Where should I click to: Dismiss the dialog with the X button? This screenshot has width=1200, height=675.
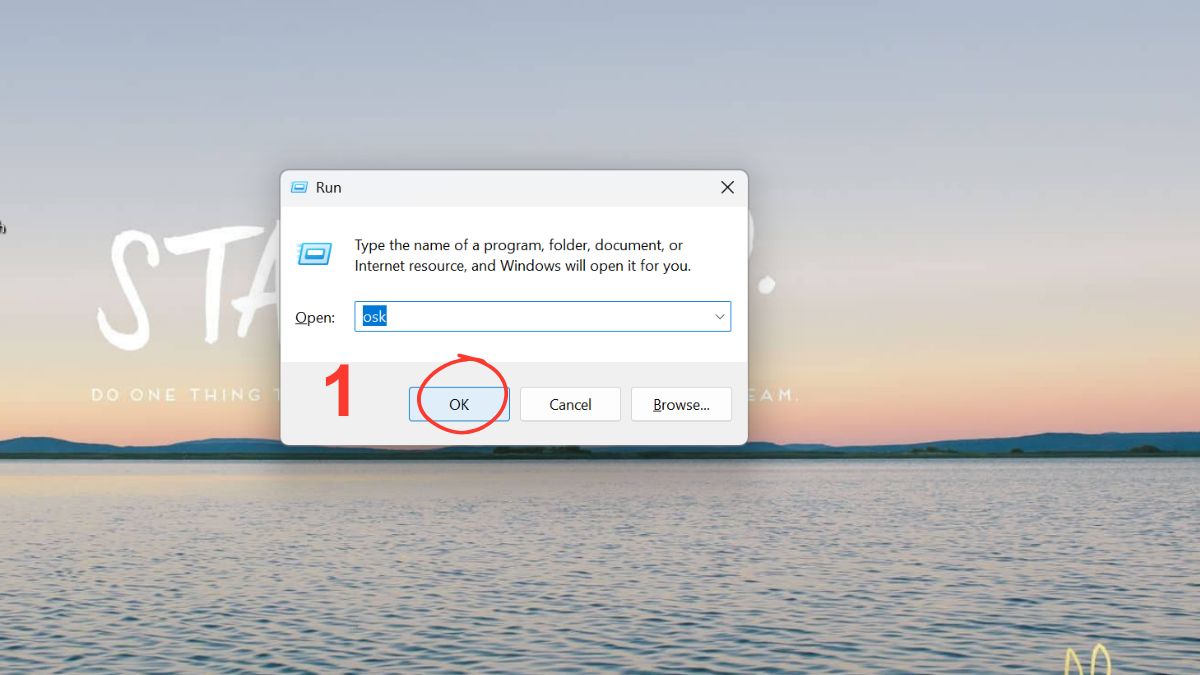click(727, 187)
